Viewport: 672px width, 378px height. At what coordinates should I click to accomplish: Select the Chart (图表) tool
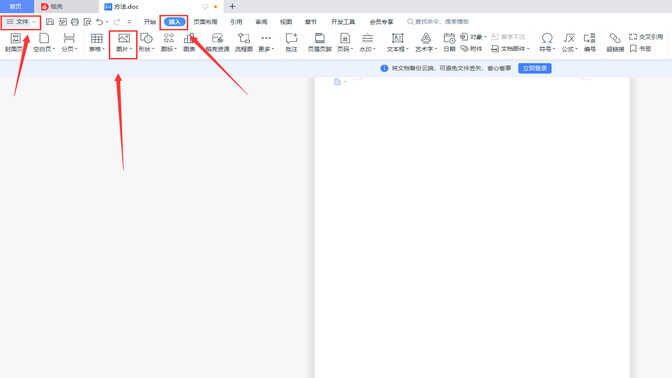[189, 42]
